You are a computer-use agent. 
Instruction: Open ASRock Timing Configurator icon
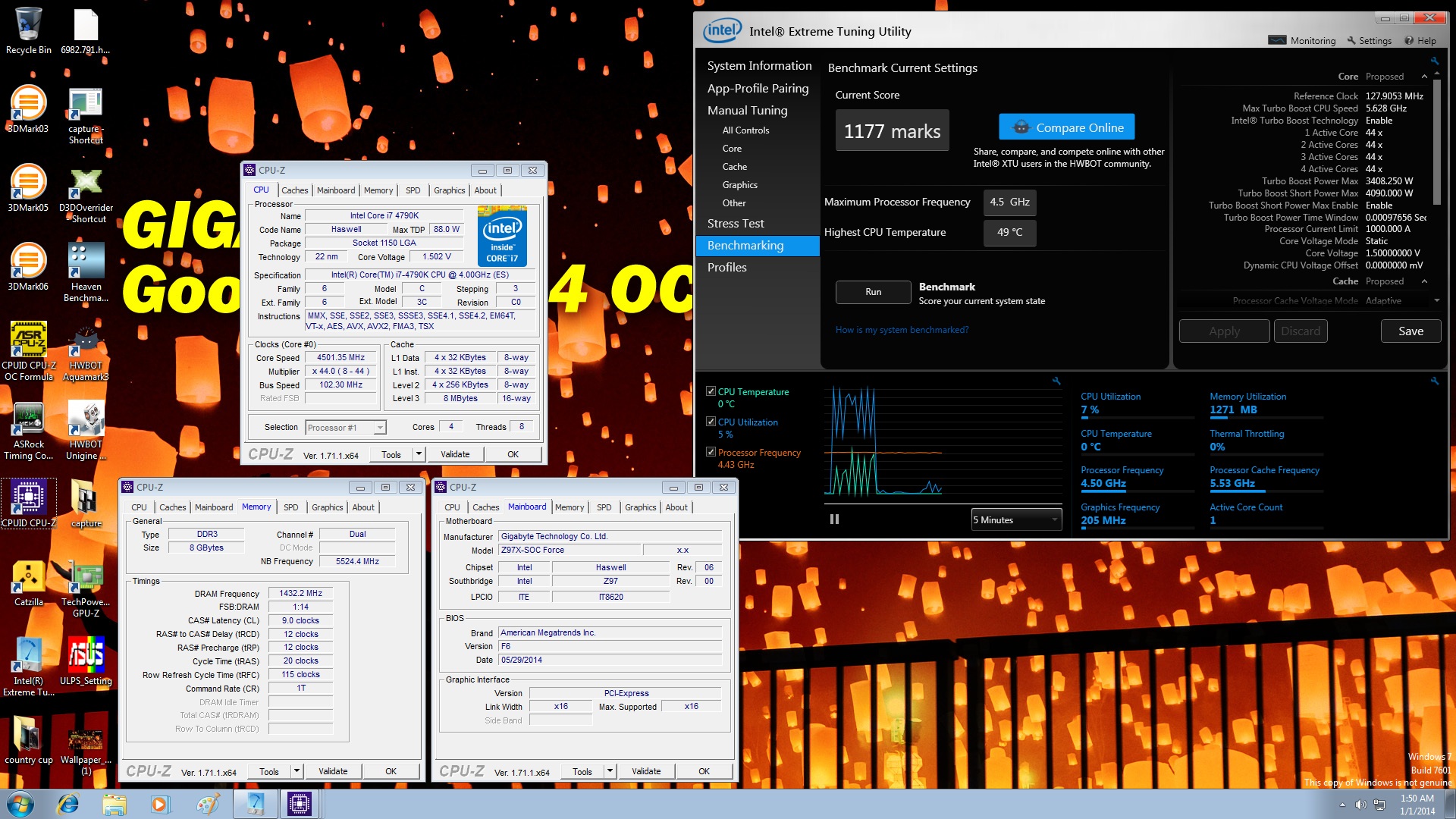coord(29,430)
